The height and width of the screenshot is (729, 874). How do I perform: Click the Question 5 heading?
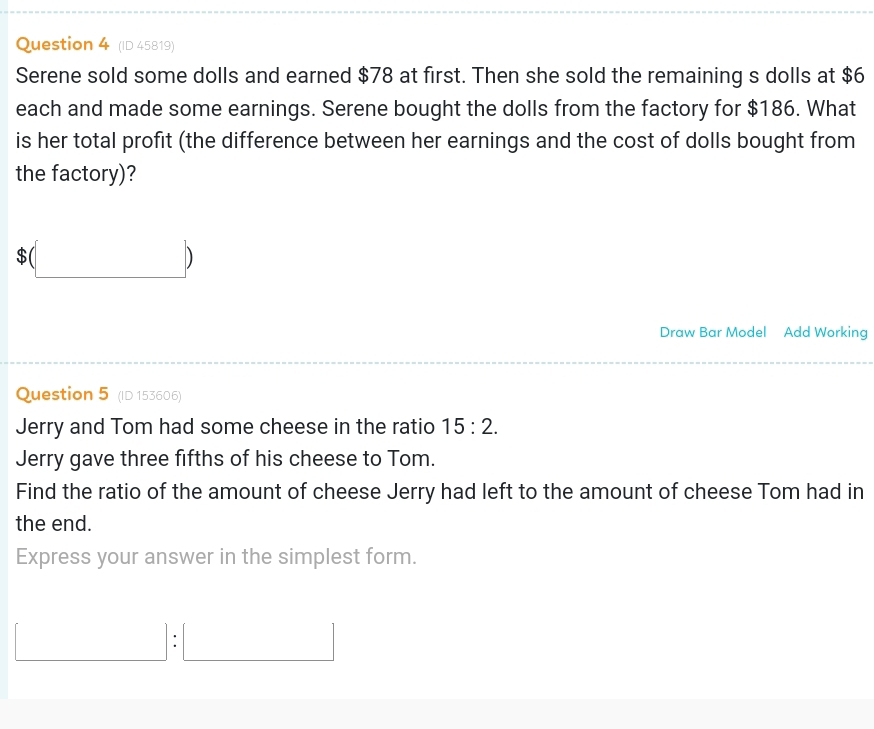(62, 394)
